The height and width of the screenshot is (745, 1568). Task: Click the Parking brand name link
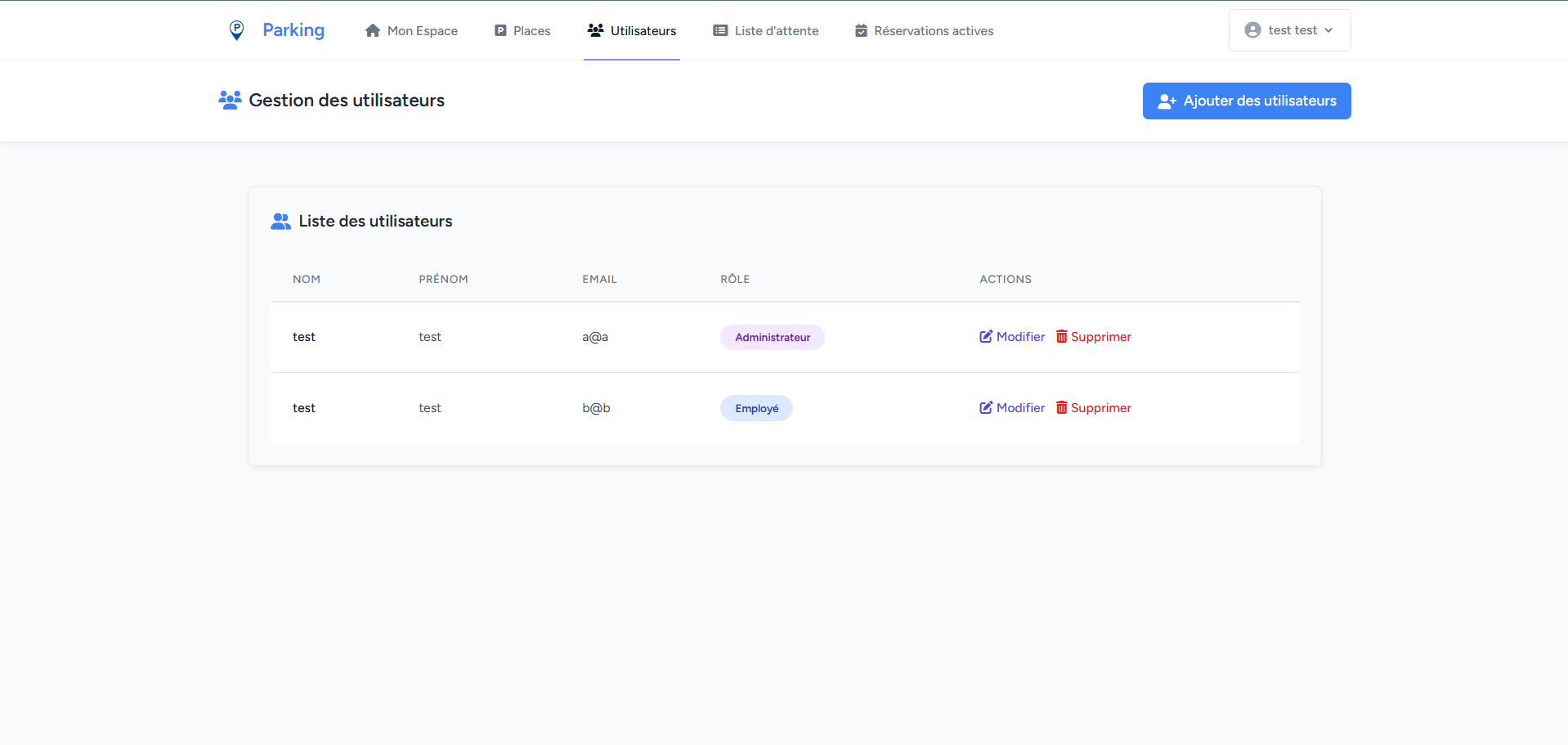coord(293,30)
